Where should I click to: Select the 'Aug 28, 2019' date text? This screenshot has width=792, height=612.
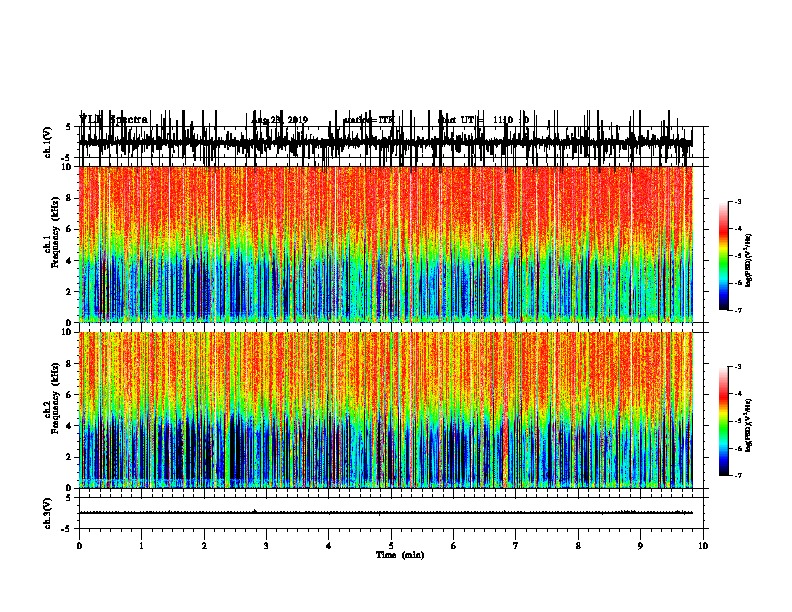click(x=279, y=120)
